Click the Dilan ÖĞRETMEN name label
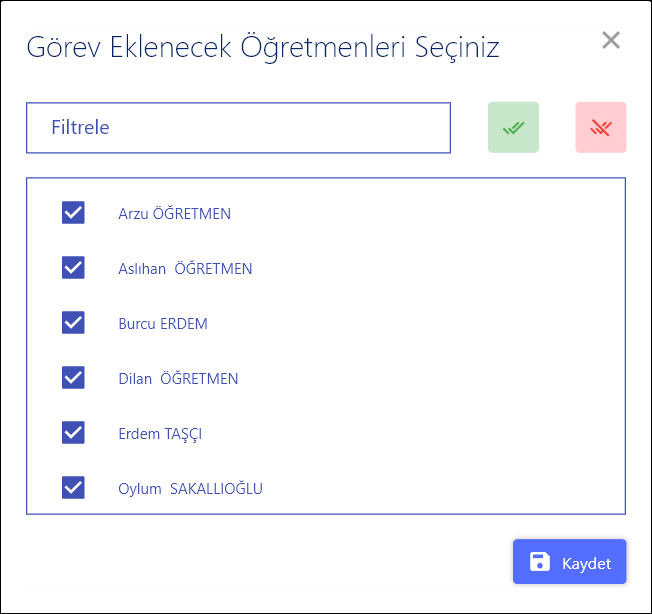This screenshot has height=614, width=652. (178, 379)
